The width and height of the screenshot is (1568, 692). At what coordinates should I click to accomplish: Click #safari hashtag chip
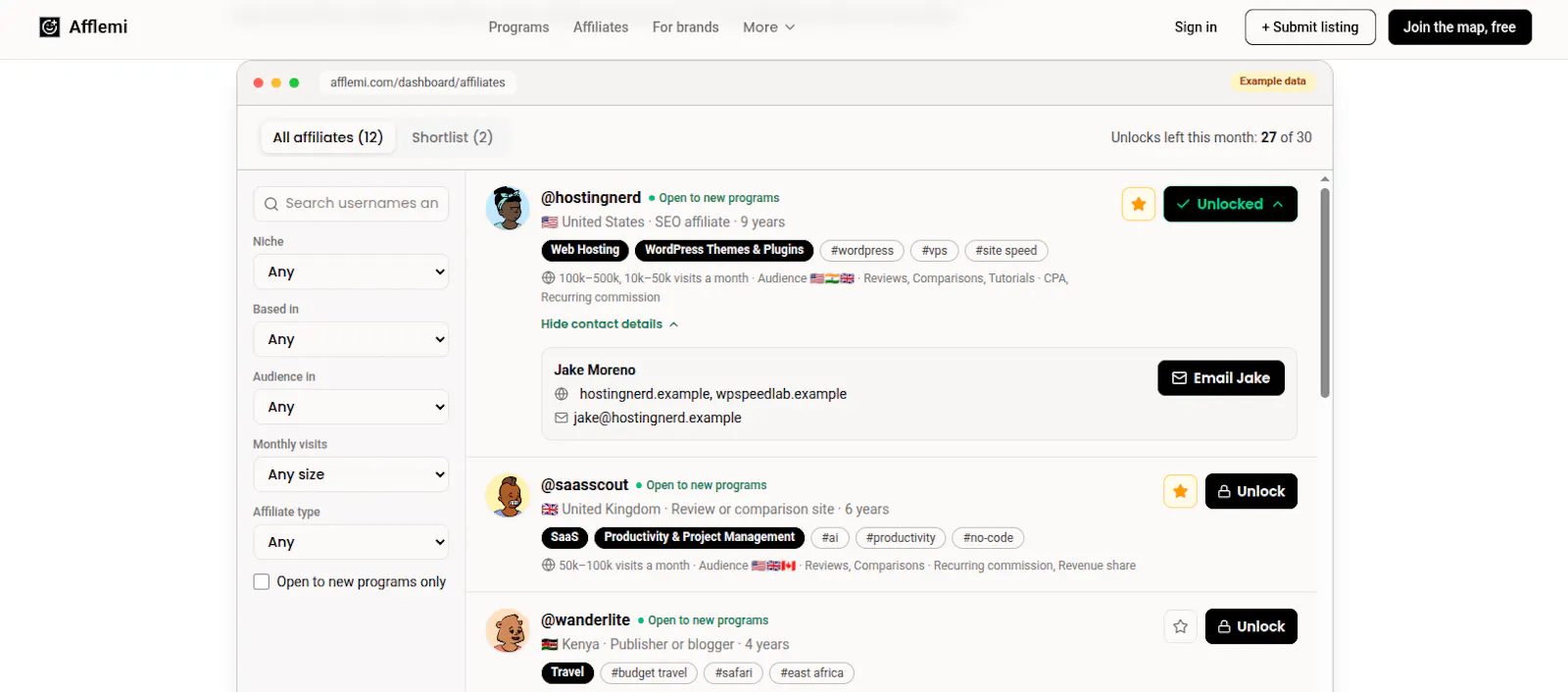point(733,673)
